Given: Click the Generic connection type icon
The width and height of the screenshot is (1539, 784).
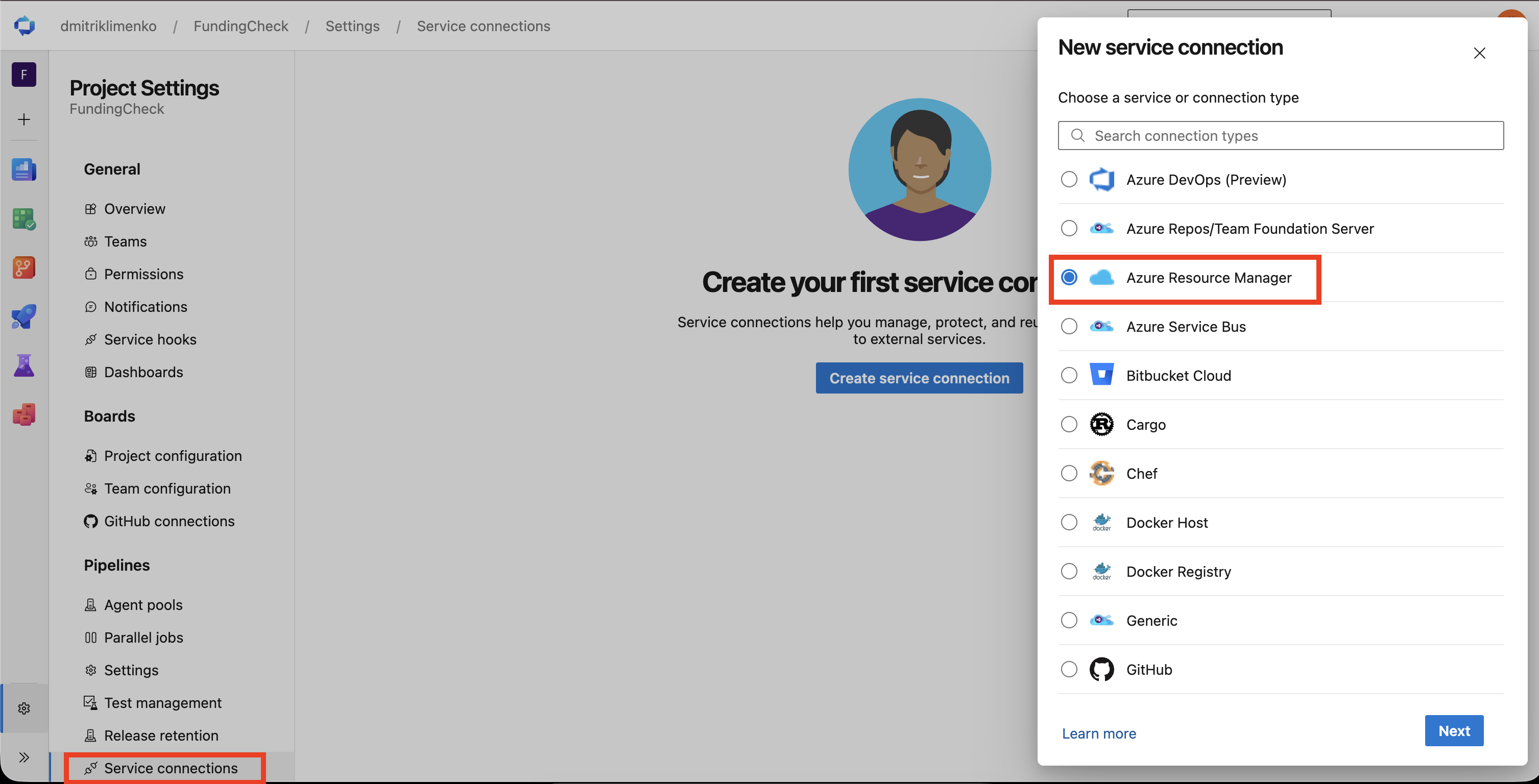Looking at the screenshot, I should tap(1102, 620).
